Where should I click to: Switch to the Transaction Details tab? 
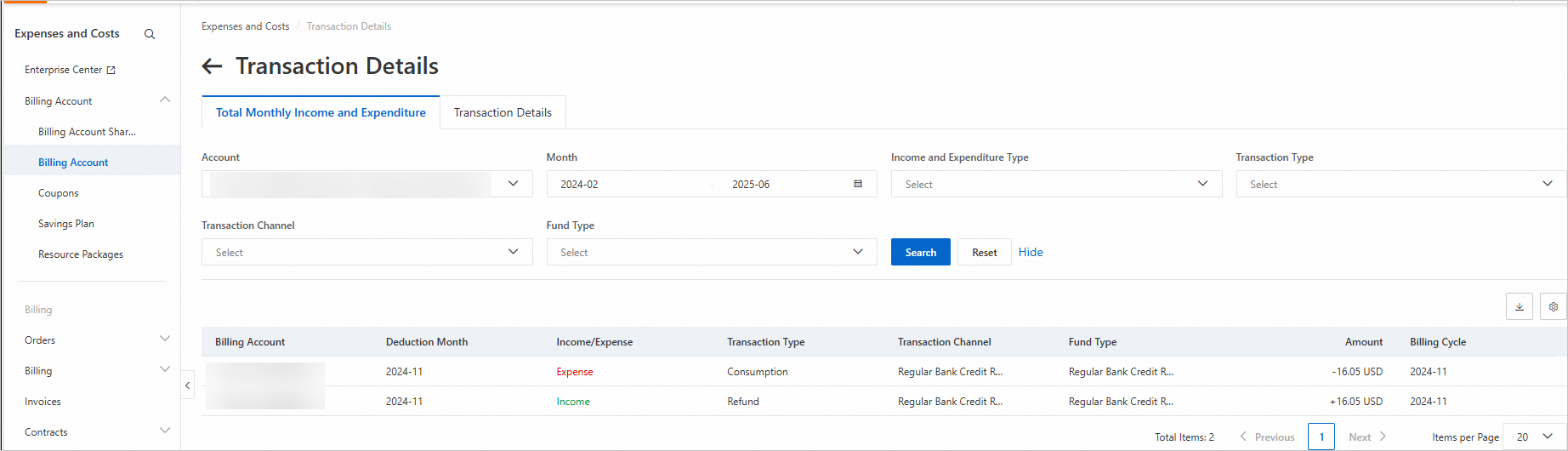point(503,112)
